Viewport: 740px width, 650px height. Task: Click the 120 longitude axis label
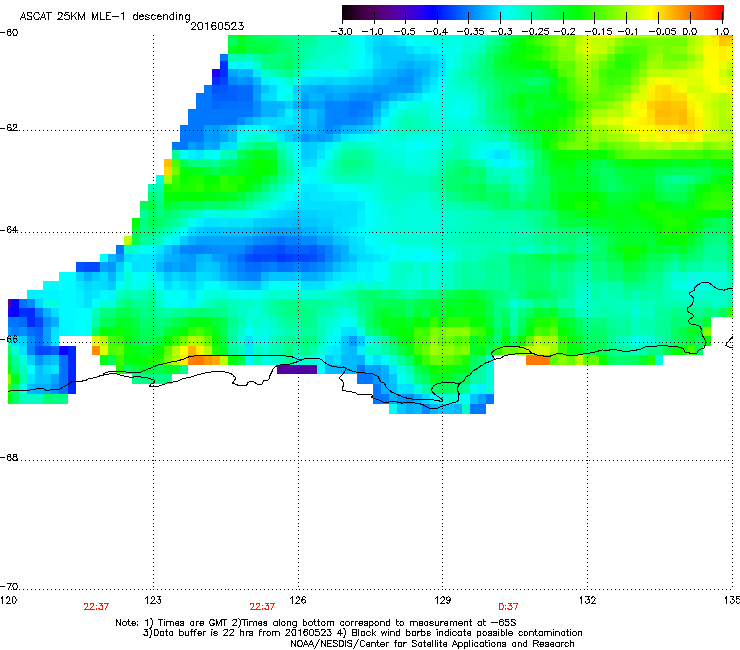[8, 600]
